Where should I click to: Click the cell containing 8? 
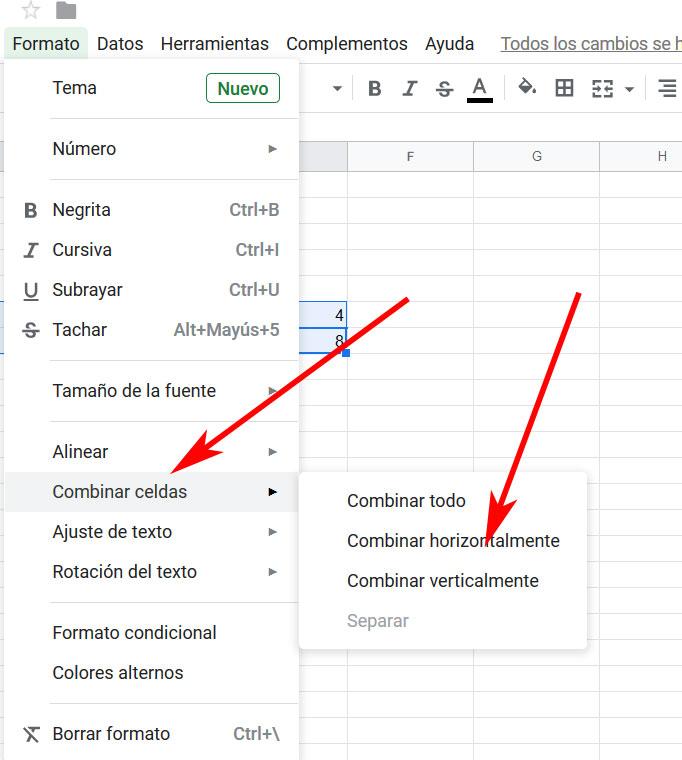tap(322, 341)
